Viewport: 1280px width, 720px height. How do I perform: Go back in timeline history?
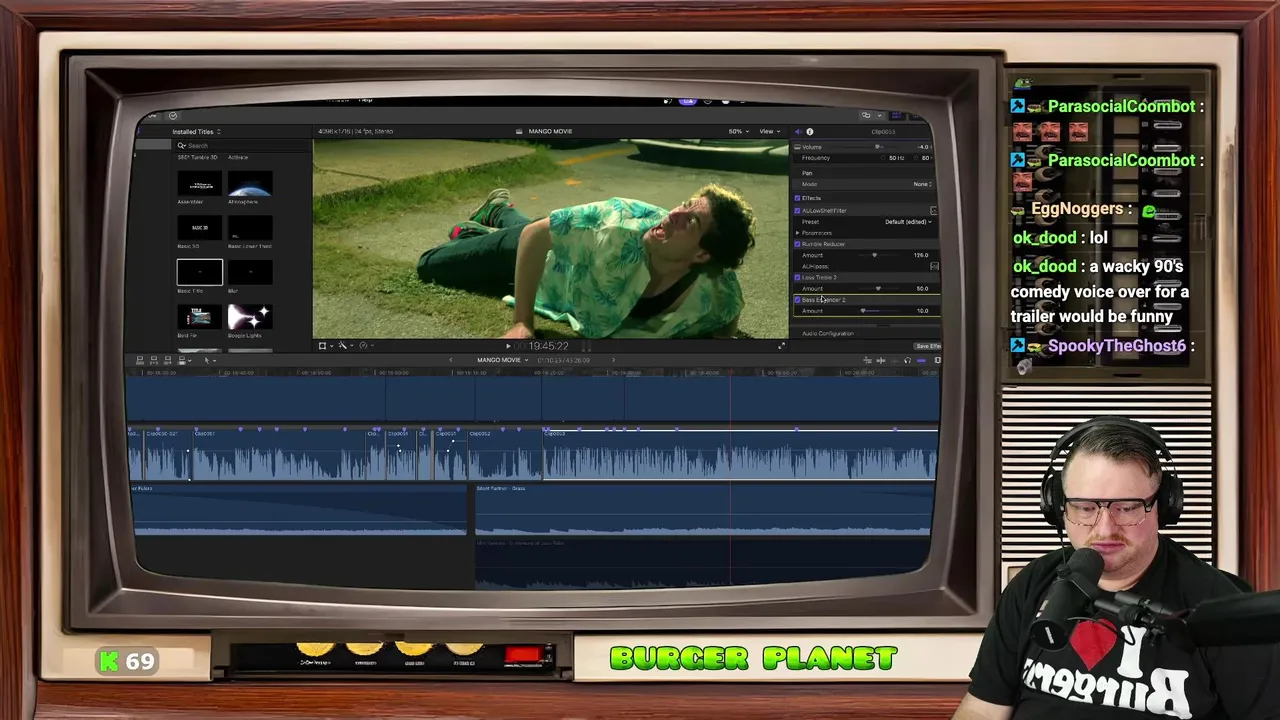click(x=450, y=360)
